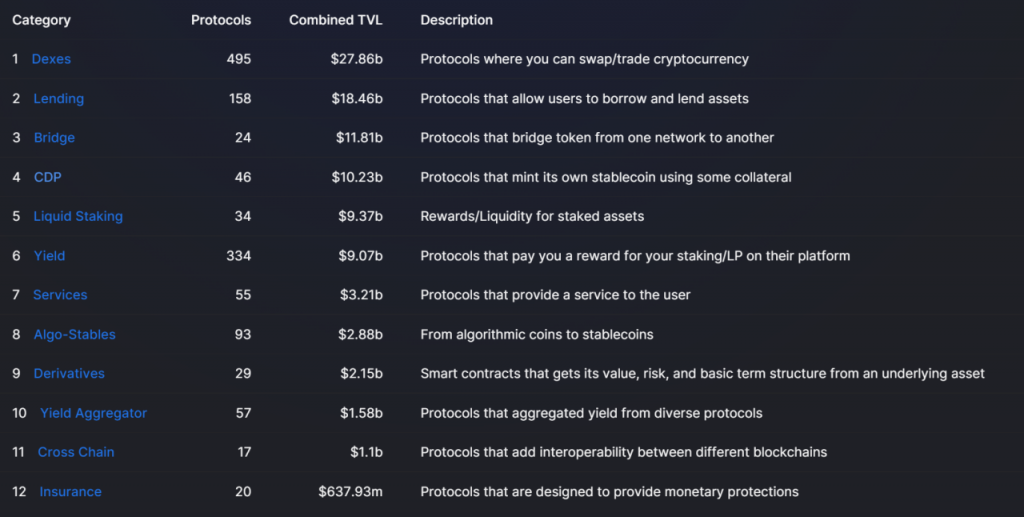The width and height of the screenshot is (1024, 517).
Task: Click the Description column header
Action: point(456,20)
